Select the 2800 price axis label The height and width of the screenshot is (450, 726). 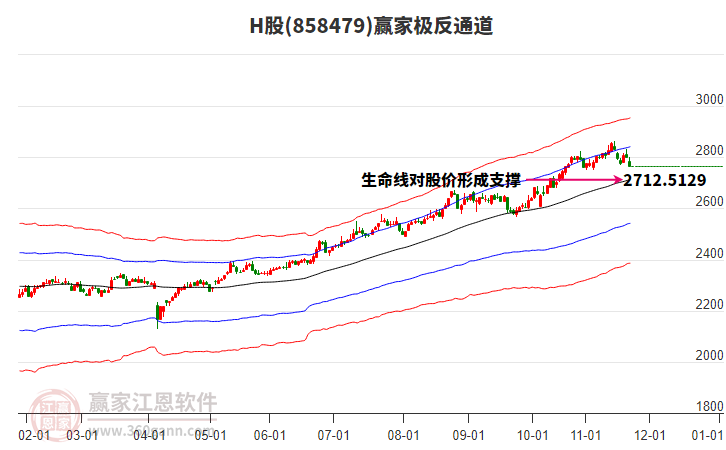coord(709,150)
